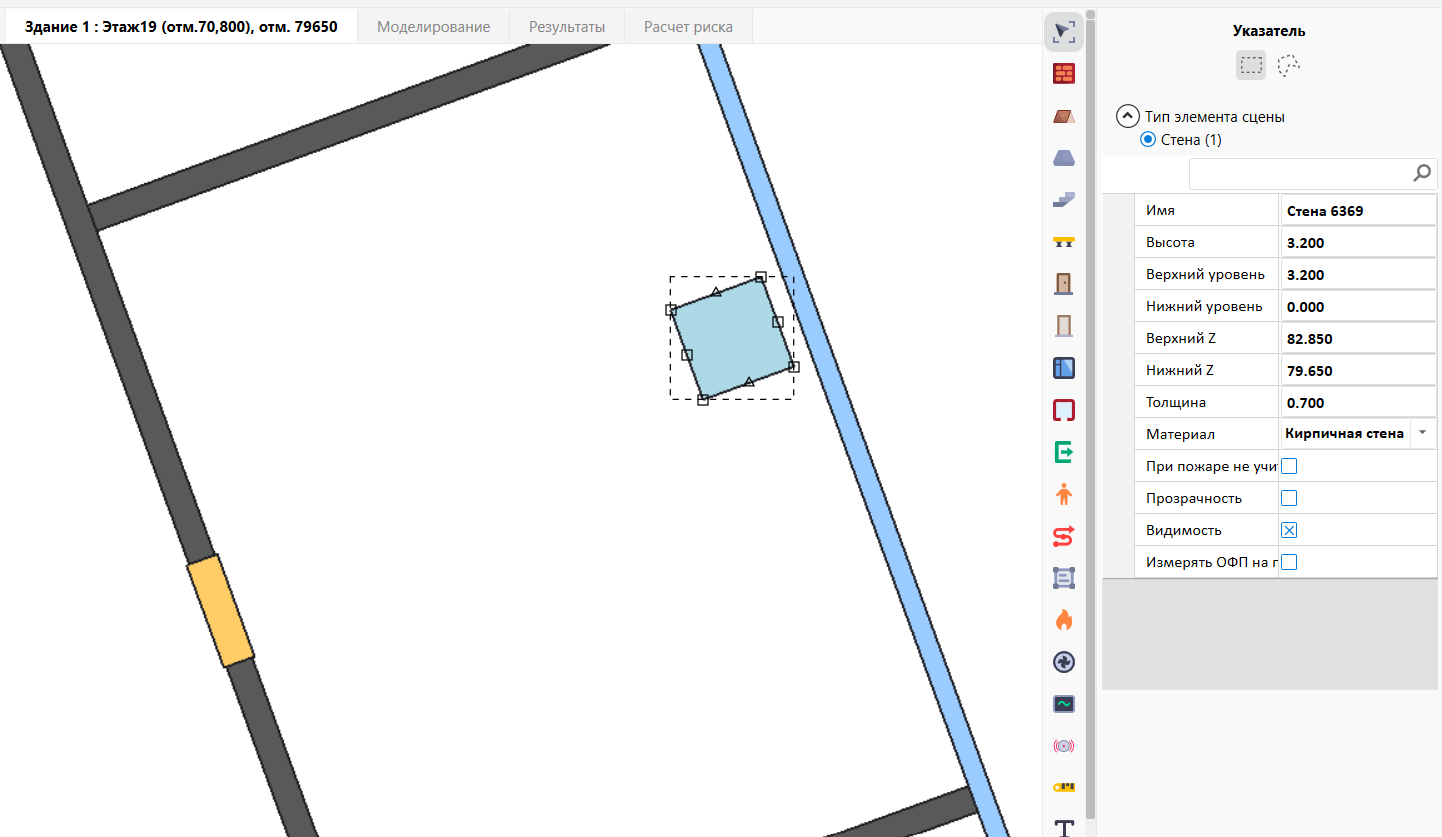
Task: Edit the Имя field Стена 6369
Action: tap(1358, 211)
